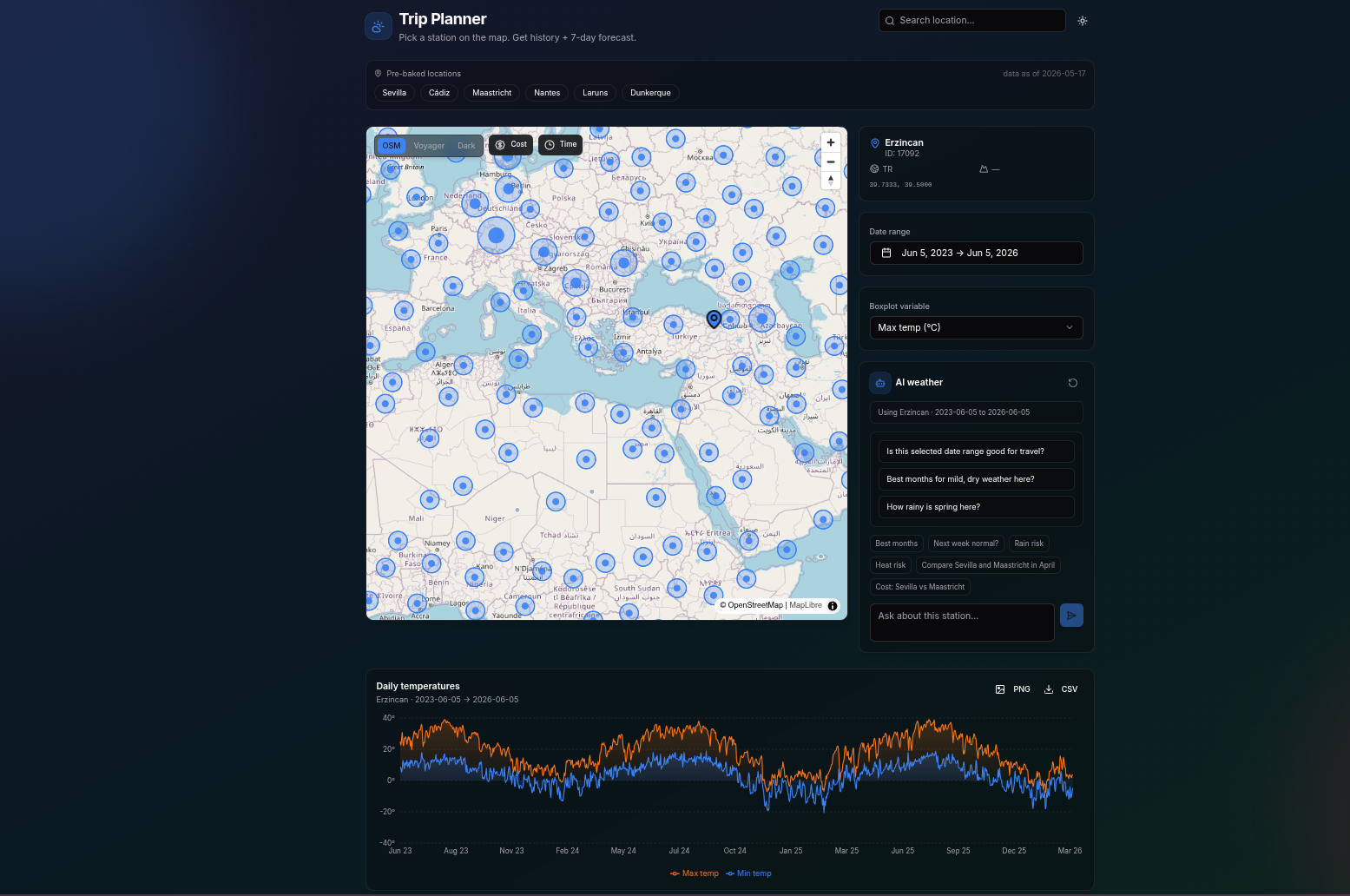1350x896 pixels.
Task: Switch map style to Voyager
Action: 429,146
